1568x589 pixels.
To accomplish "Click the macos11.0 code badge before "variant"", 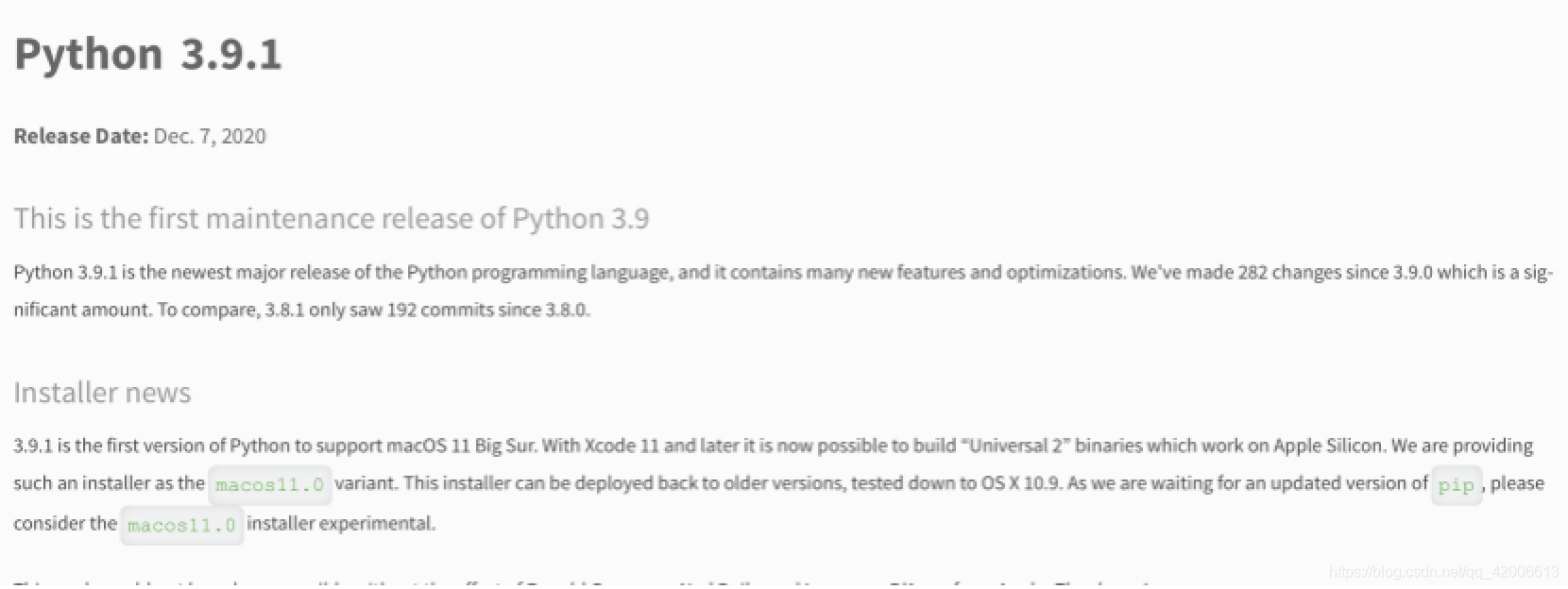I will tap(269, 485).
